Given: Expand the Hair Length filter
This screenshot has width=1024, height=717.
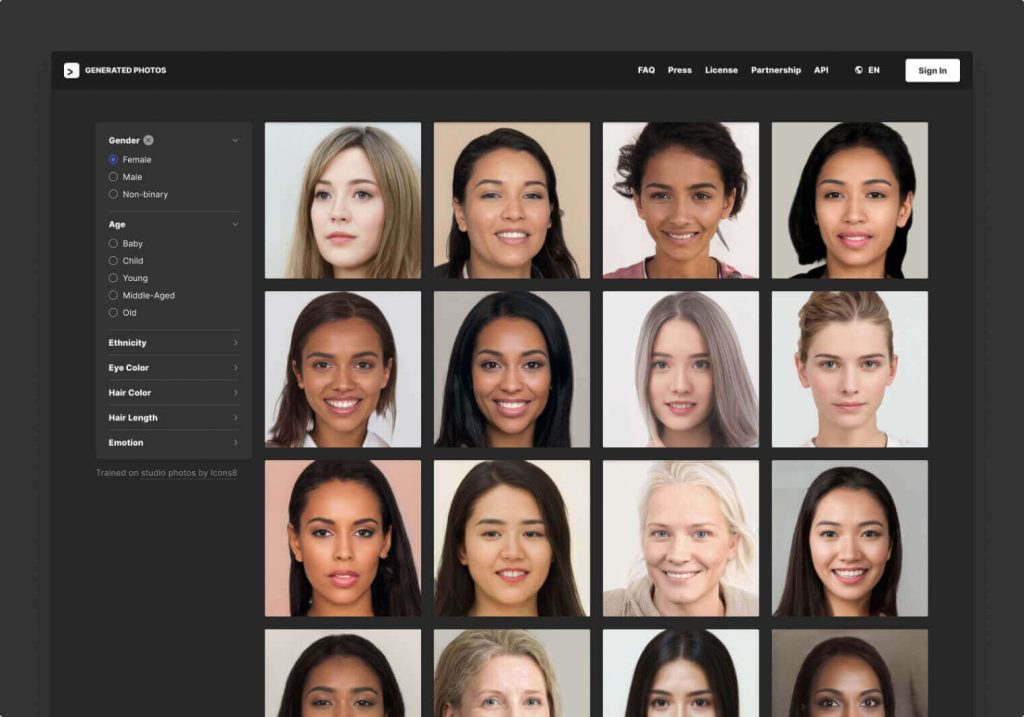Looking at the screenshot, I should coord(173,417).
